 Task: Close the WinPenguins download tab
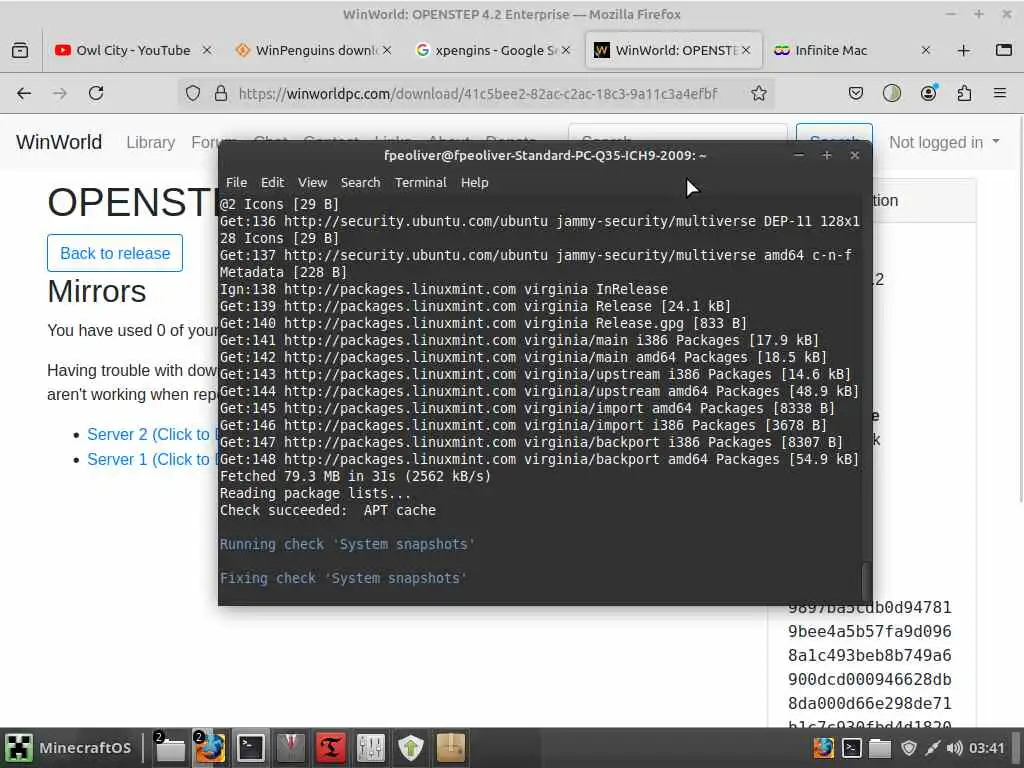pos(387,50)
